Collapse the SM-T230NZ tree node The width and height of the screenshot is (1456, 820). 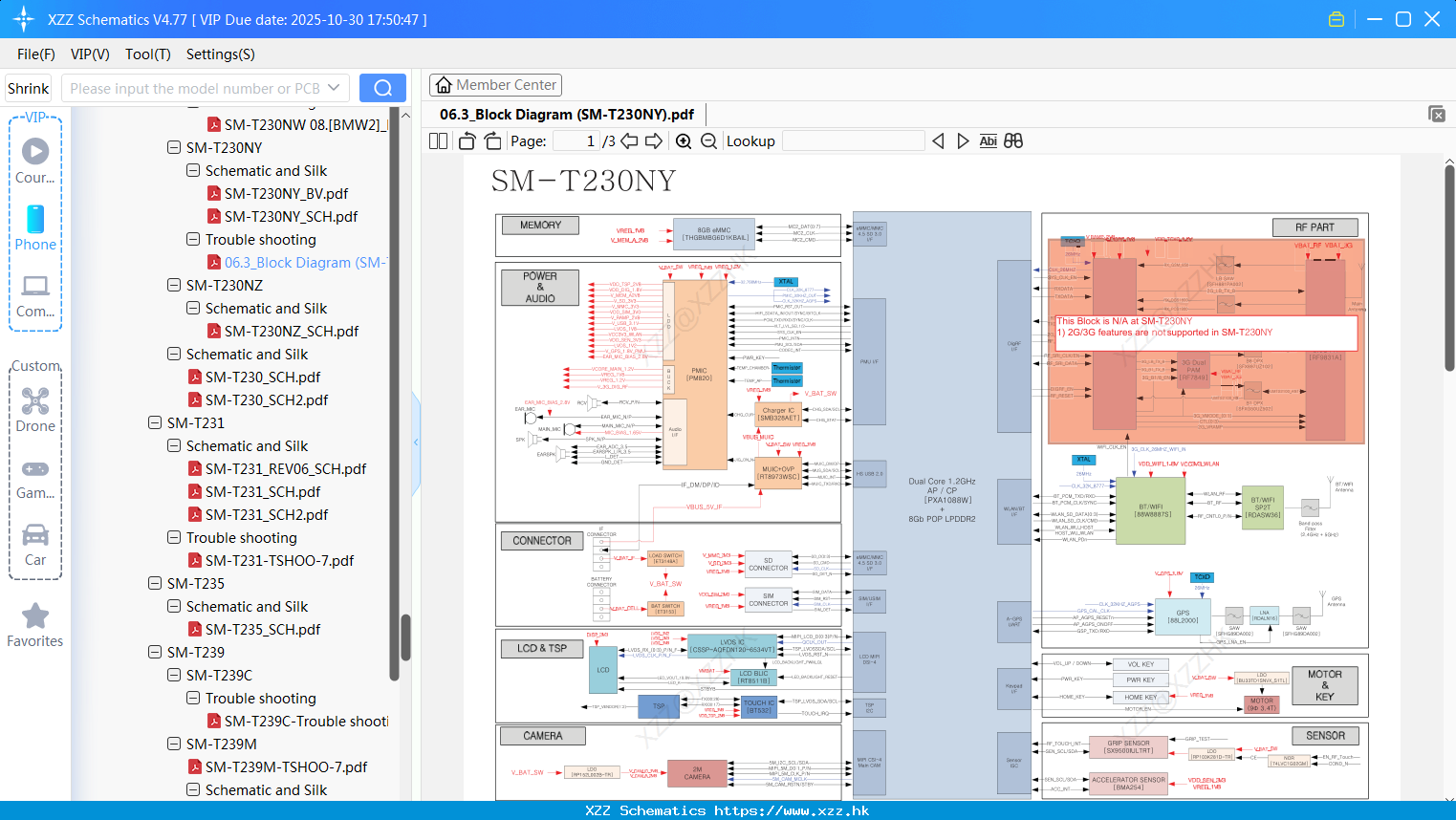click(174, 285)
